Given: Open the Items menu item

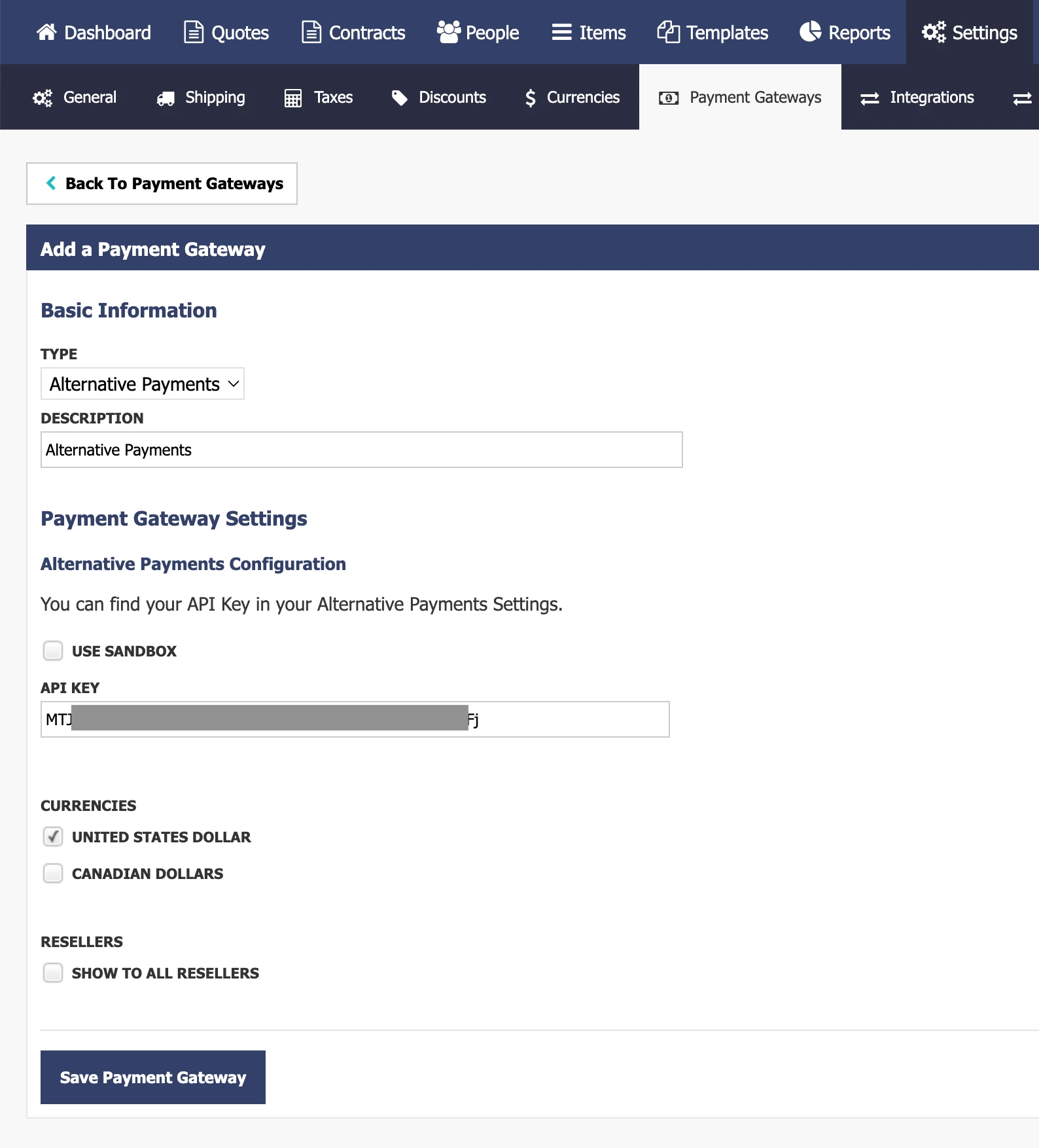Looking at the screenshot, I should tap(589, 32).
